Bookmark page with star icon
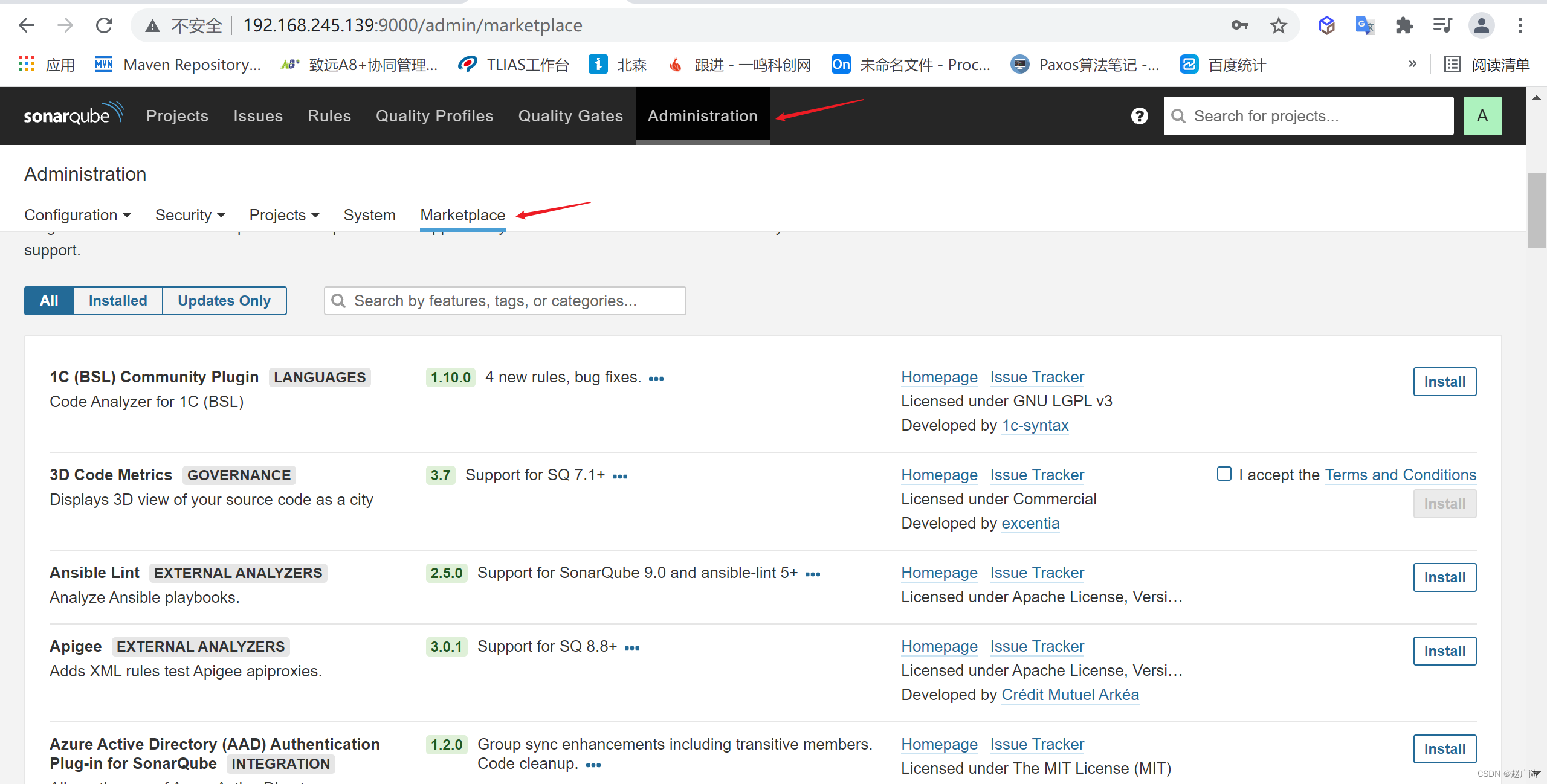 tap(1278, 25)
